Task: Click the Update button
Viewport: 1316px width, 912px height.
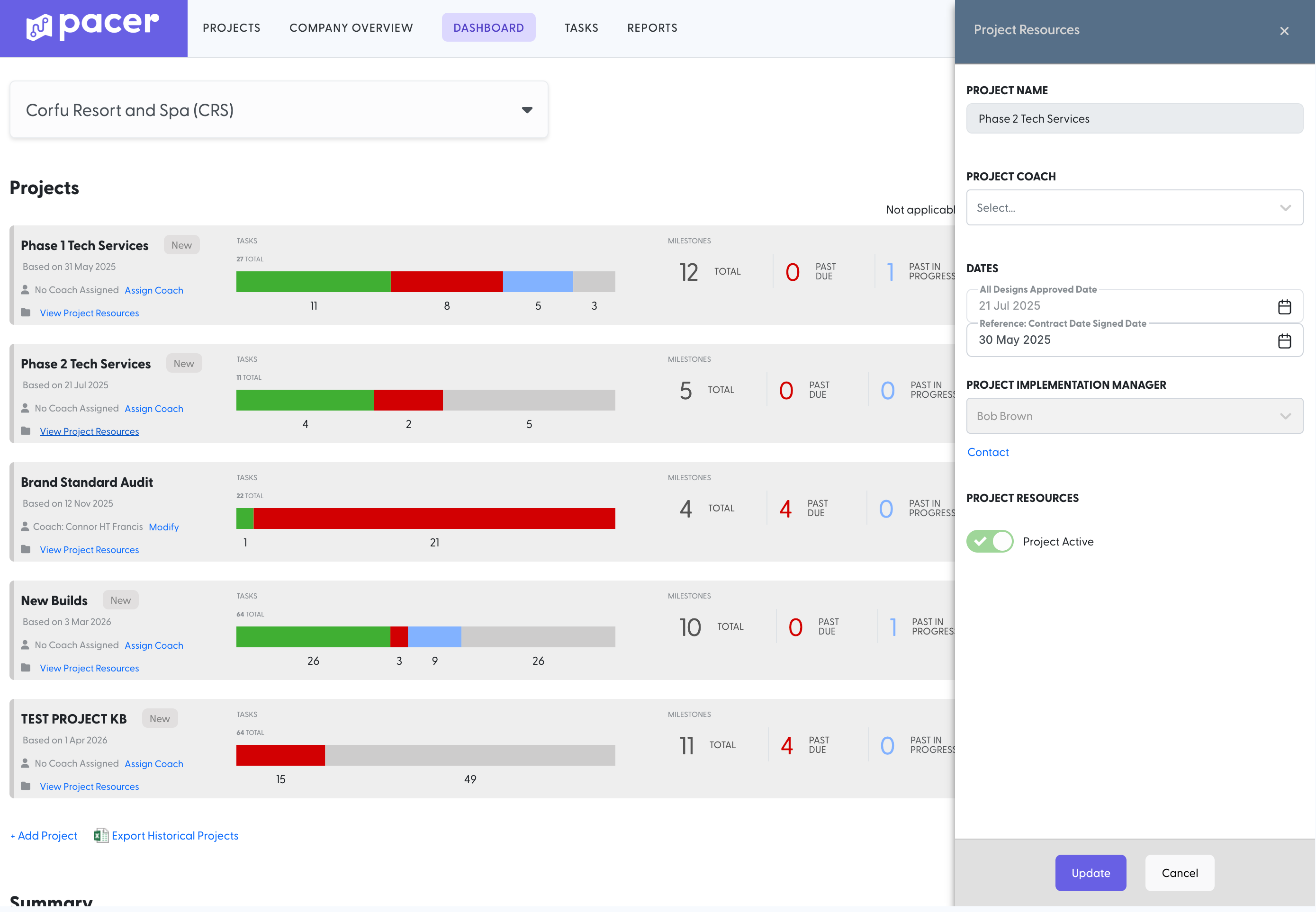Action: pos(1090,873)
